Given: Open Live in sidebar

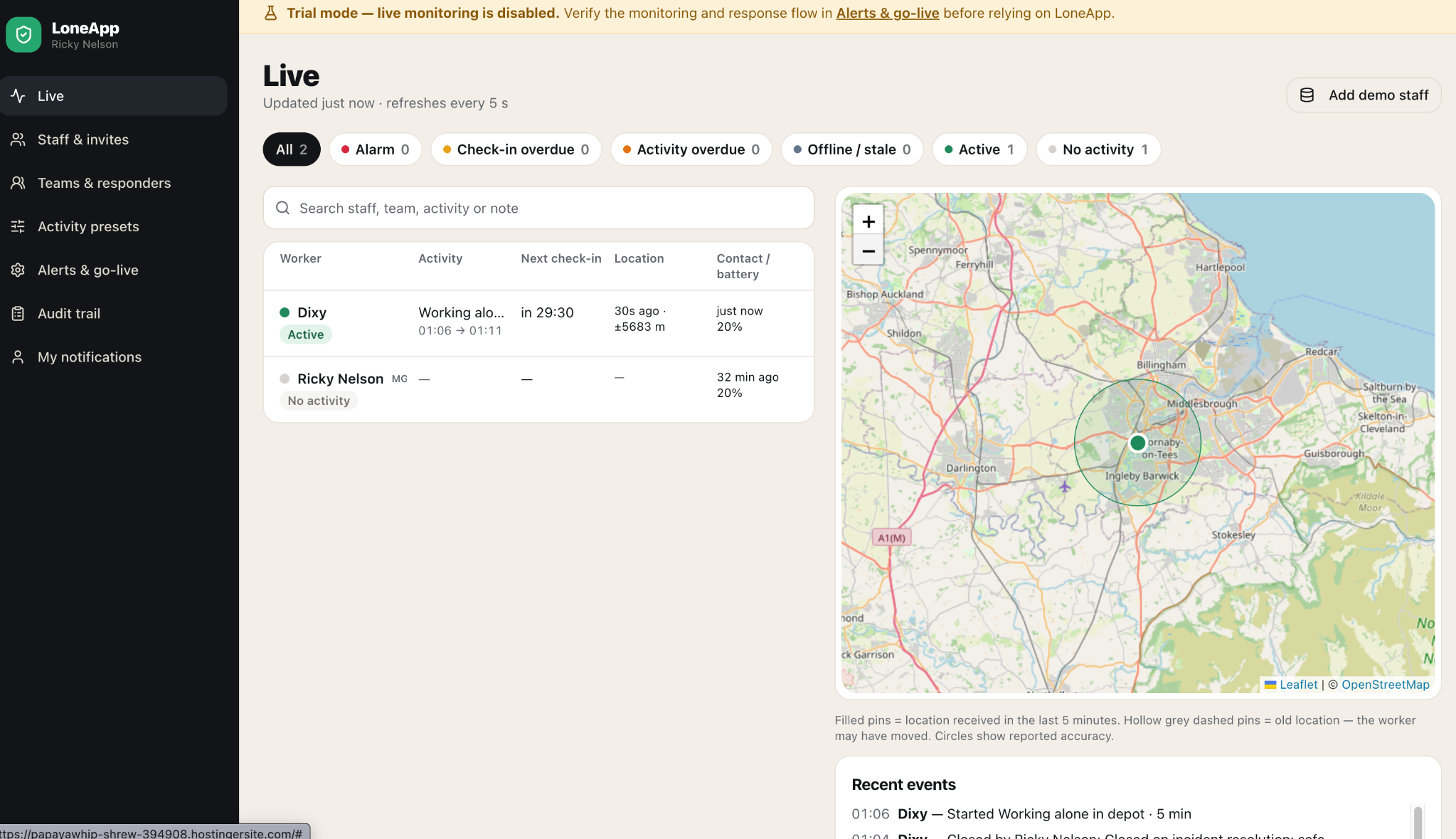Looking at the screenshot, I should pyautogui.click(x=114, y=96).
